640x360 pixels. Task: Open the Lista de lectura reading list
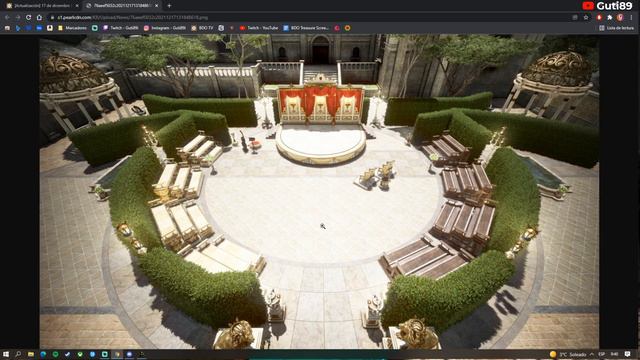[x=616, y=28]
